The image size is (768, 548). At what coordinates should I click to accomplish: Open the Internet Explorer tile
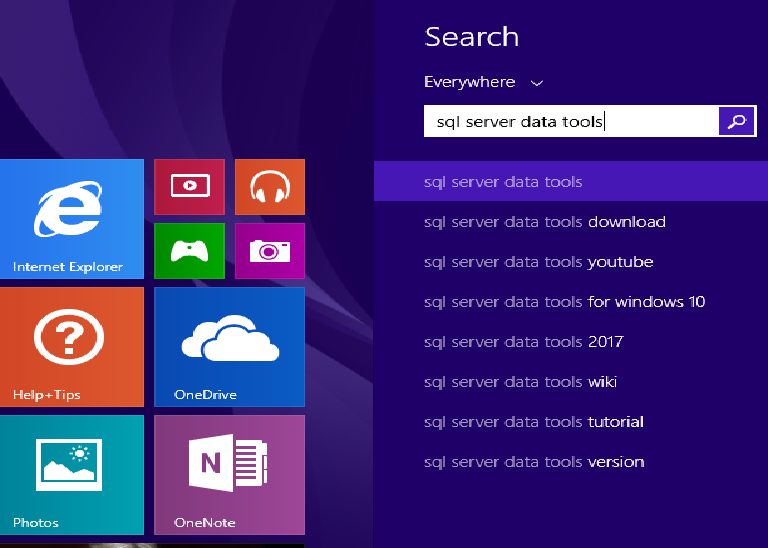(72, 219)
